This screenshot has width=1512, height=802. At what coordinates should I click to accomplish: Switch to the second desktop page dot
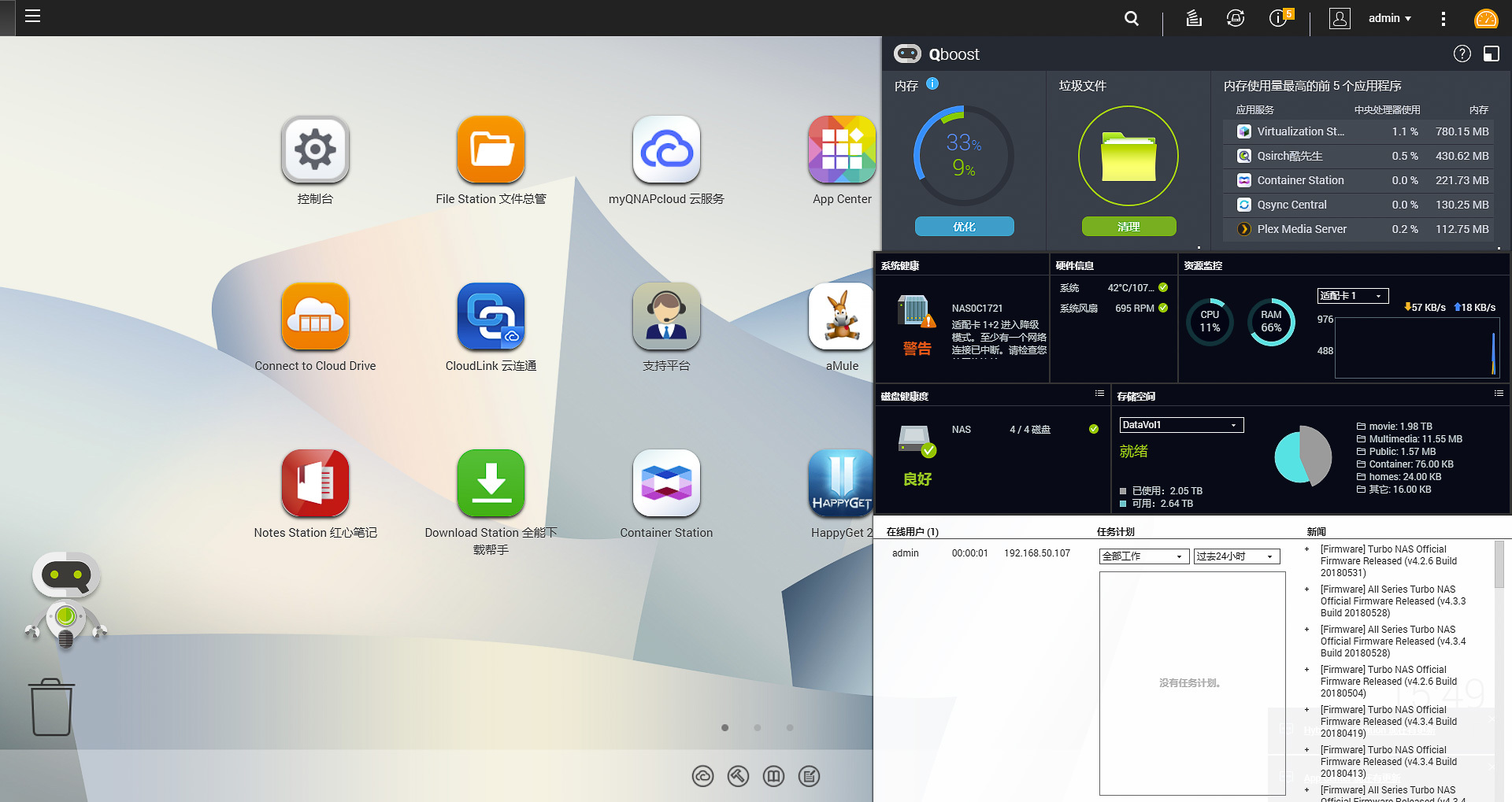[x=757, y=728]
